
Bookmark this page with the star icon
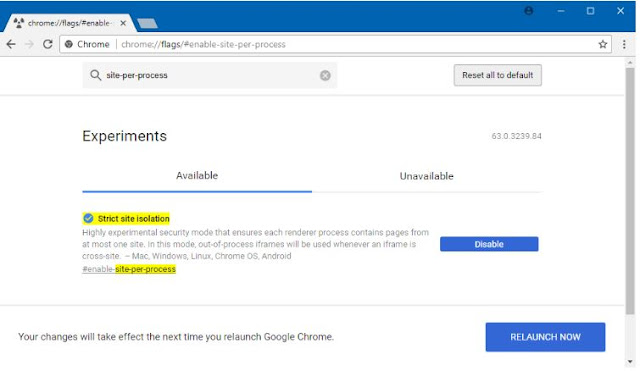602,44
